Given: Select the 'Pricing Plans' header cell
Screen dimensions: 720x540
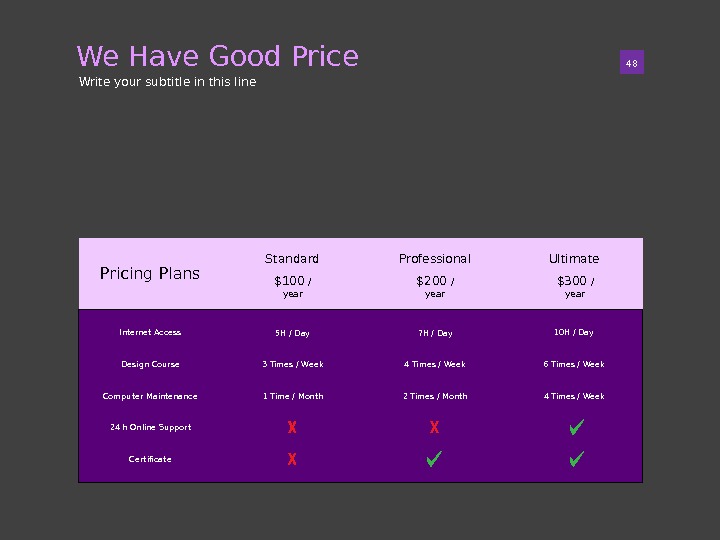Looking at the screenshot, I should coord(150,273).
